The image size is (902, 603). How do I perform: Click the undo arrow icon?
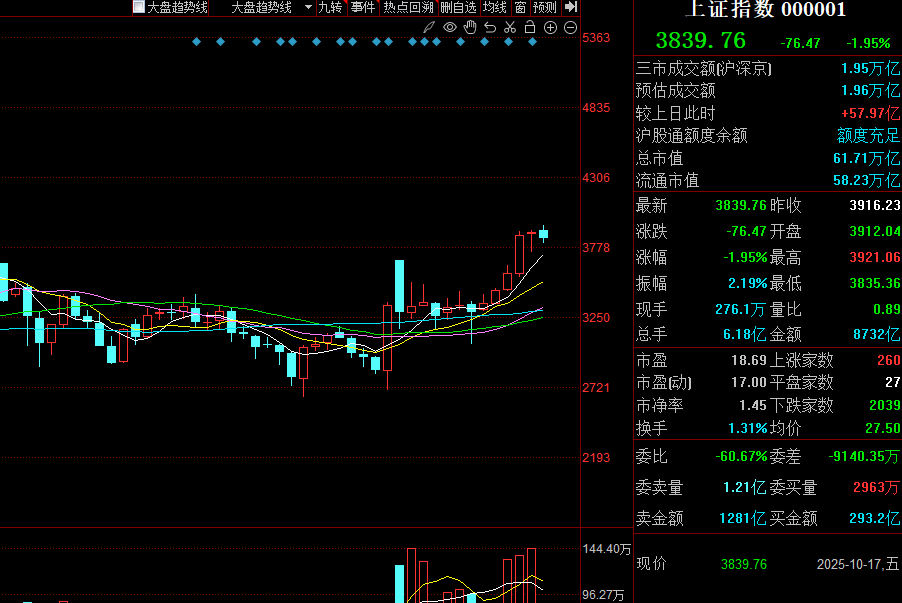click(489, 27)
